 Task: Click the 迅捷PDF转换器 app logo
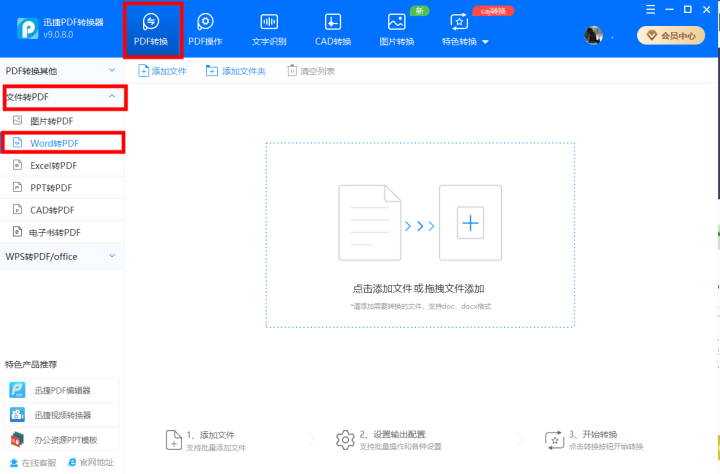click(28, 28)
